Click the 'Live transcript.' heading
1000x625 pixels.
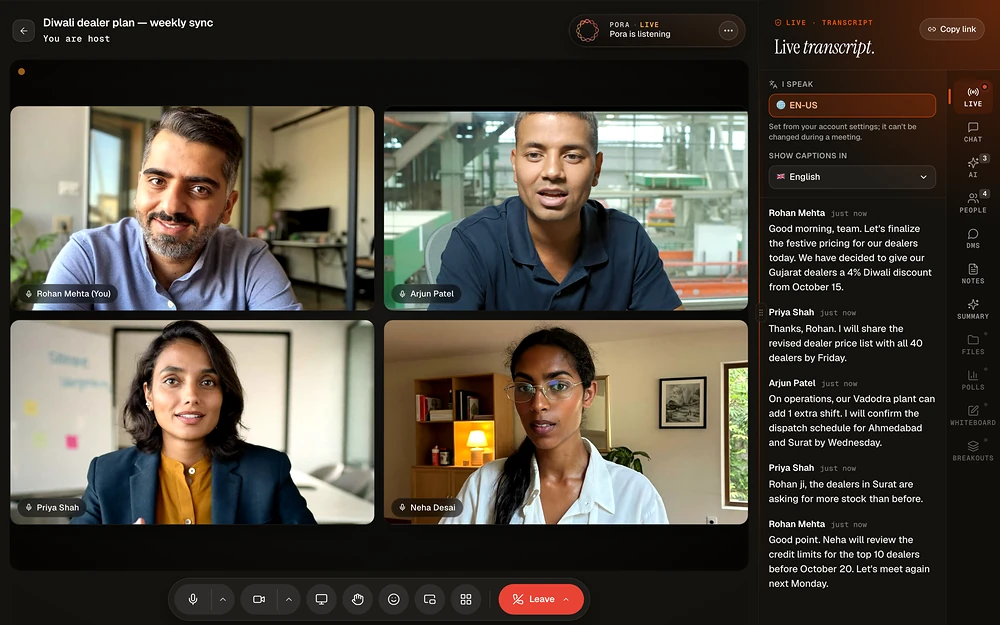pyautogui.click(x=824, y=47)
